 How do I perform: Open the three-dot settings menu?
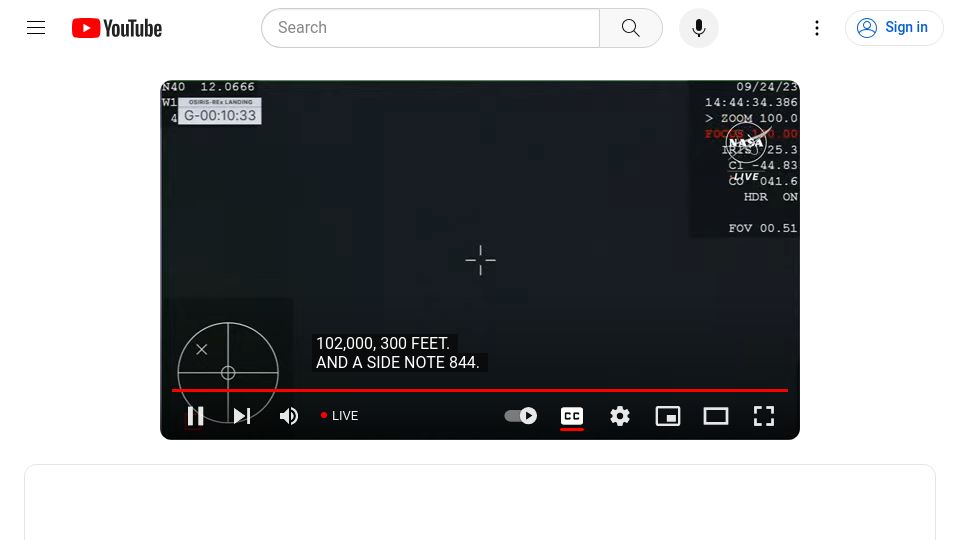pos(817,28)
